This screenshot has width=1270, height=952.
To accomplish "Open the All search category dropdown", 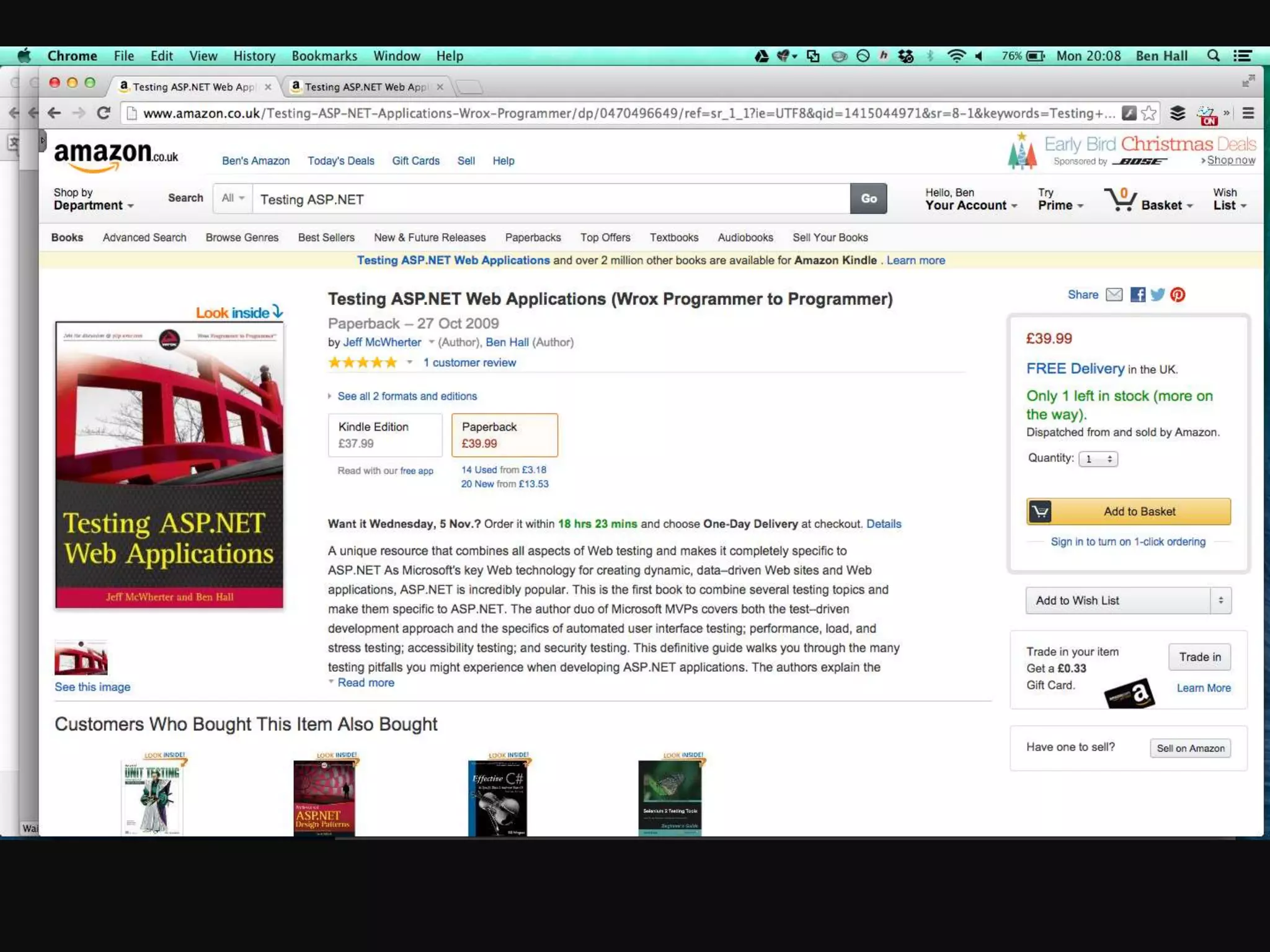I will point(233,198).
